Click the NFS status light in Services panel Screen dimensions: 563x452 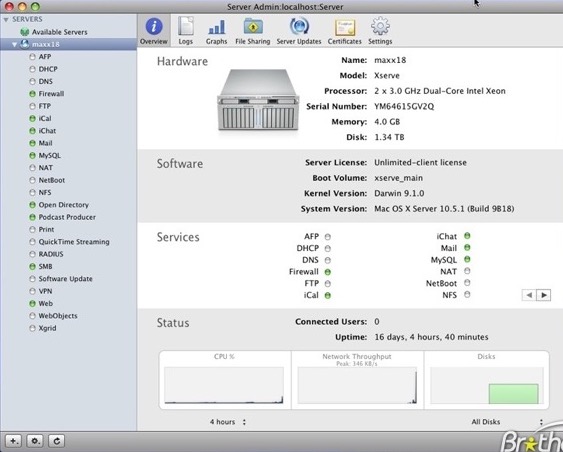(x=467, y=295)
